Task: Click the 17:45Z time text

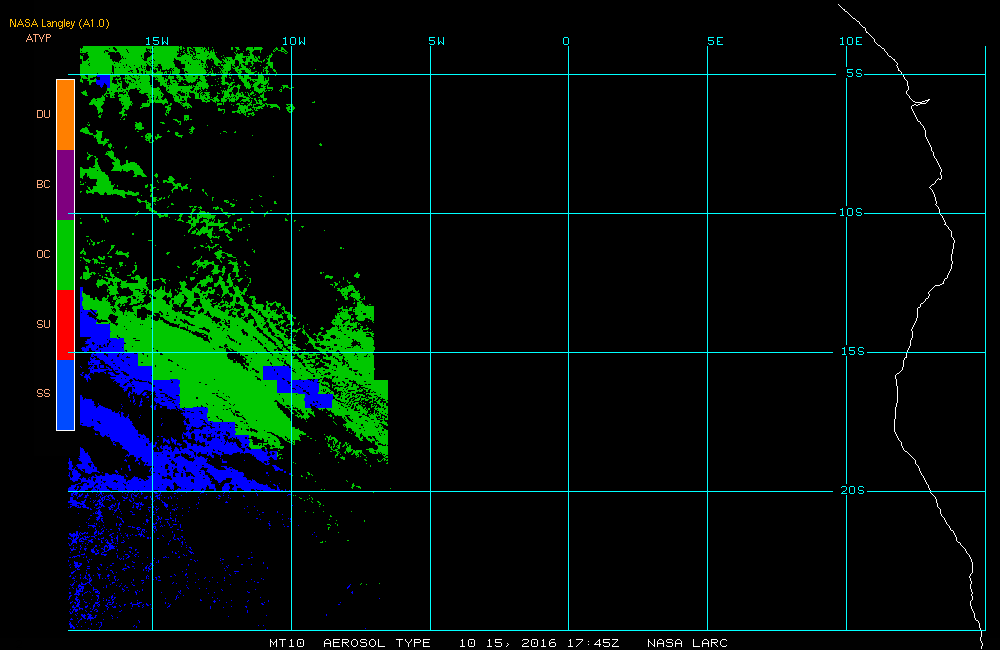Action: coord(592,643)
